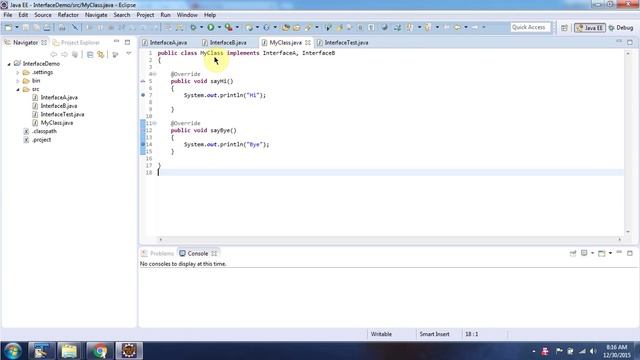
Task: Click the green Run button in toolbar
Action: (x=211, y=27)
